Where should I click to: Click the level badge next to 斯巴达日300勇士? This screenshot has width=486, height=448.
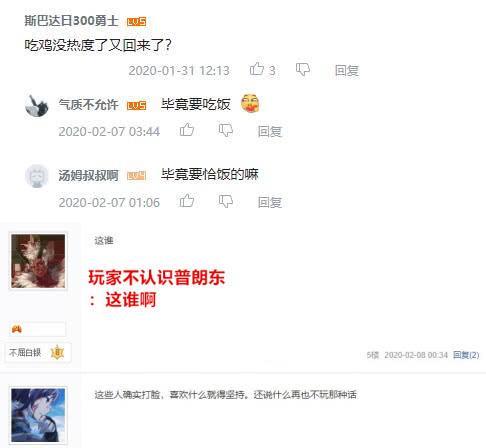pos(136,22)
